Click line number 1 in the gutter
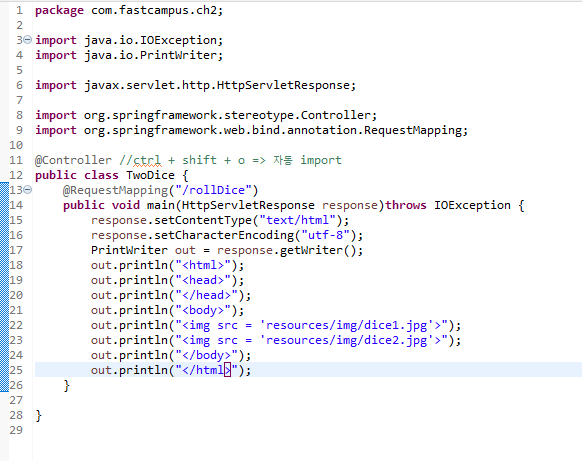This screenshot has height=461, width=582. click(x=19, y=10)
